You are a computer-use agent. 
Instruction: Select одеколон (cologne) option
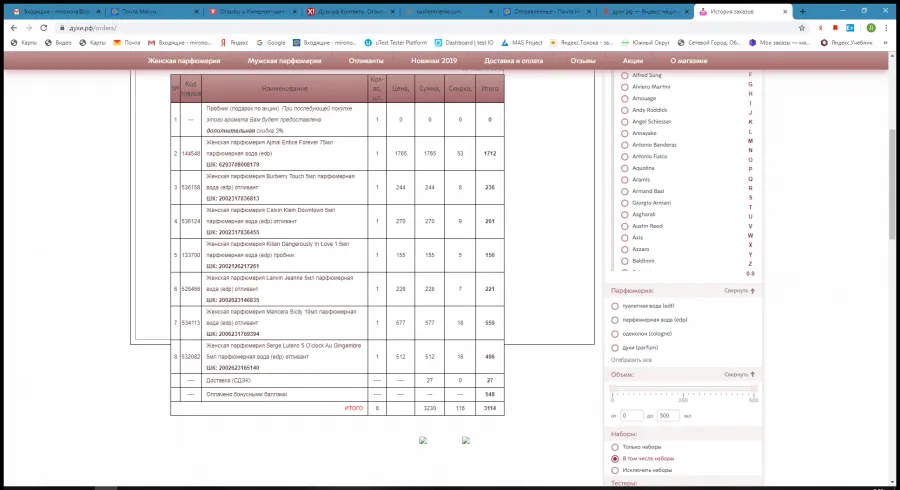(x=615, y=334)
